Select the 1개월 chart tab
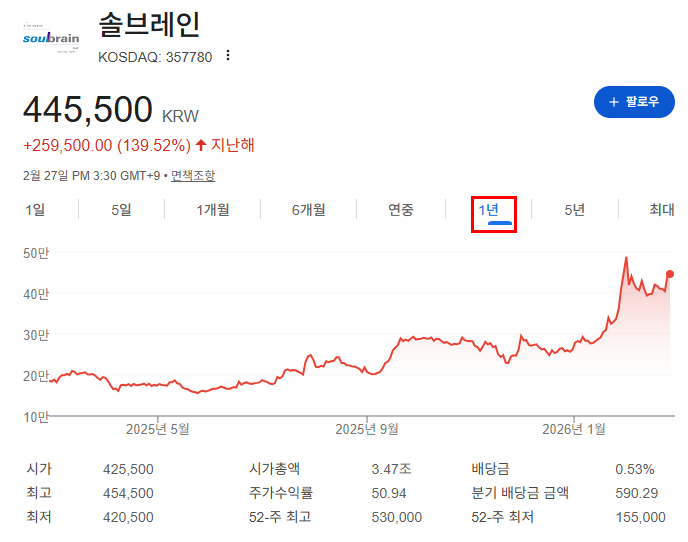Screen dimensions: 688x542 pyautogui.click(x=212, y=210)
